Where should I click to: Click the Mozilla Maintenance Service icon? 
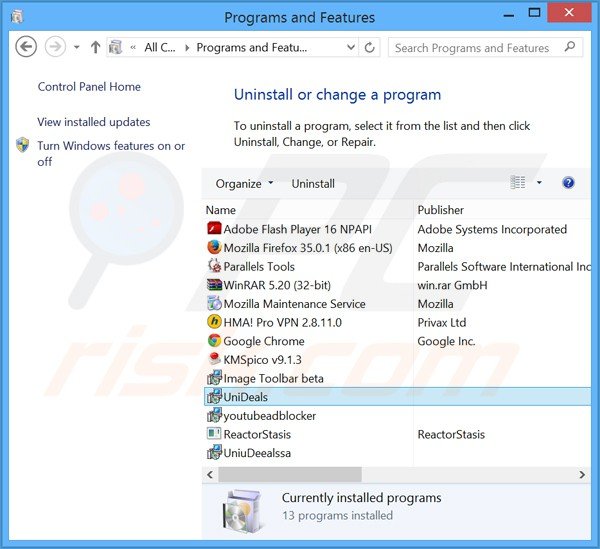(214, 303)
